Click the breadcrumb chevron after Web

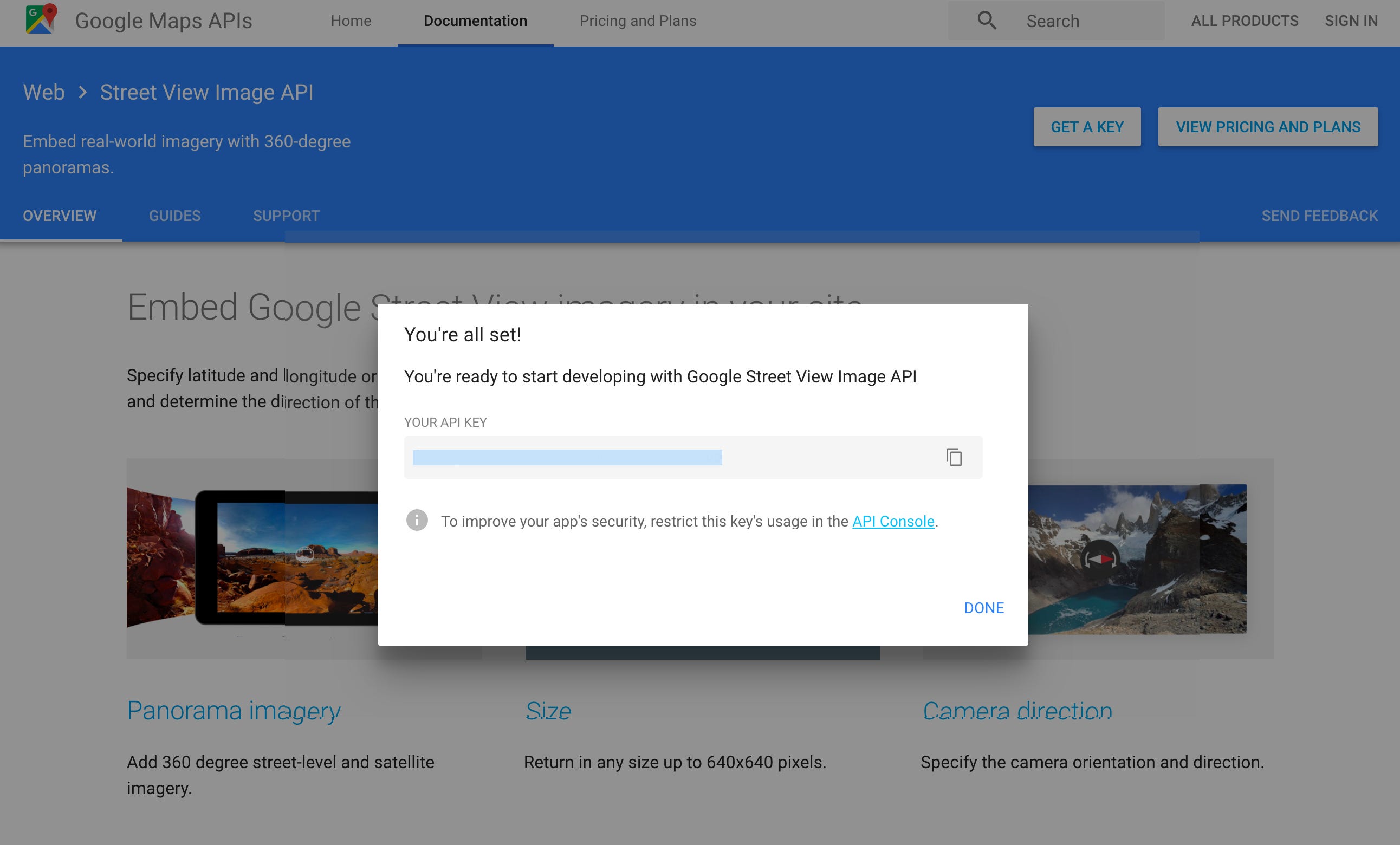(x=83, y=92)
